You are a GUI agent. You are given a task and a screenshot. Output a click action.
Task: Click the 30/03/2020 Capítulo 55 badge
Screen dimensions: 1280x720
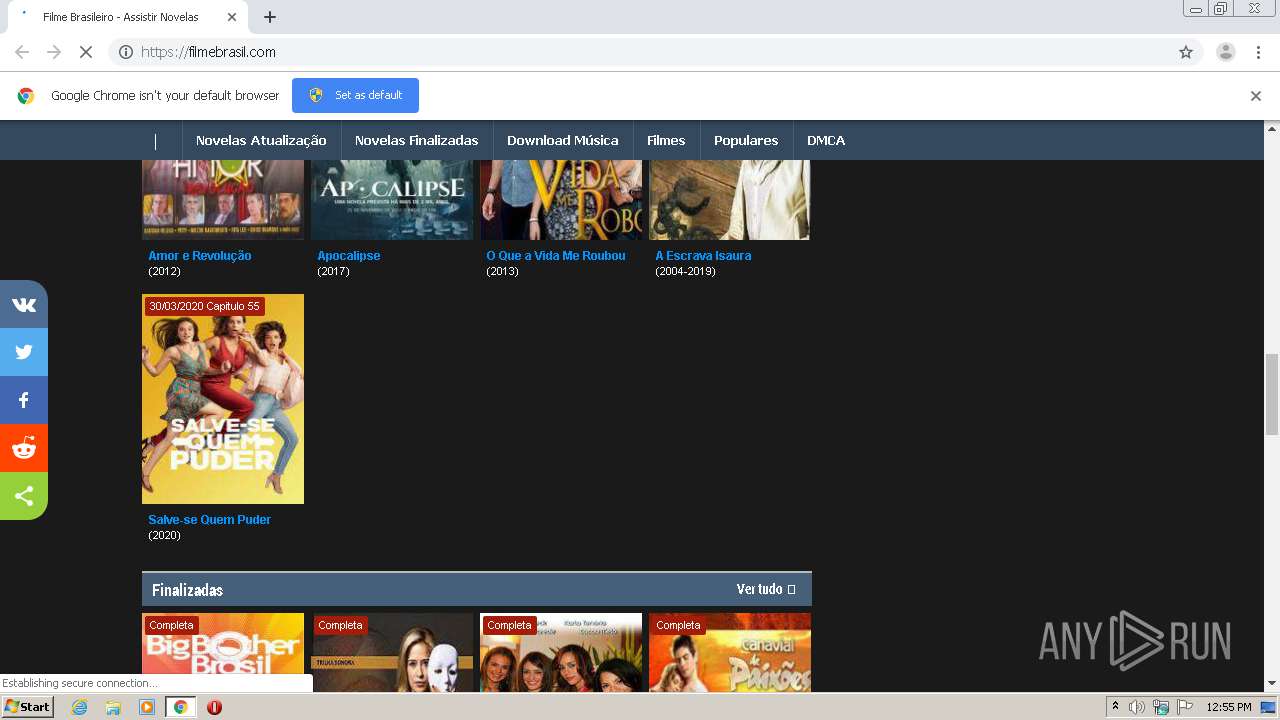(204, 306)
